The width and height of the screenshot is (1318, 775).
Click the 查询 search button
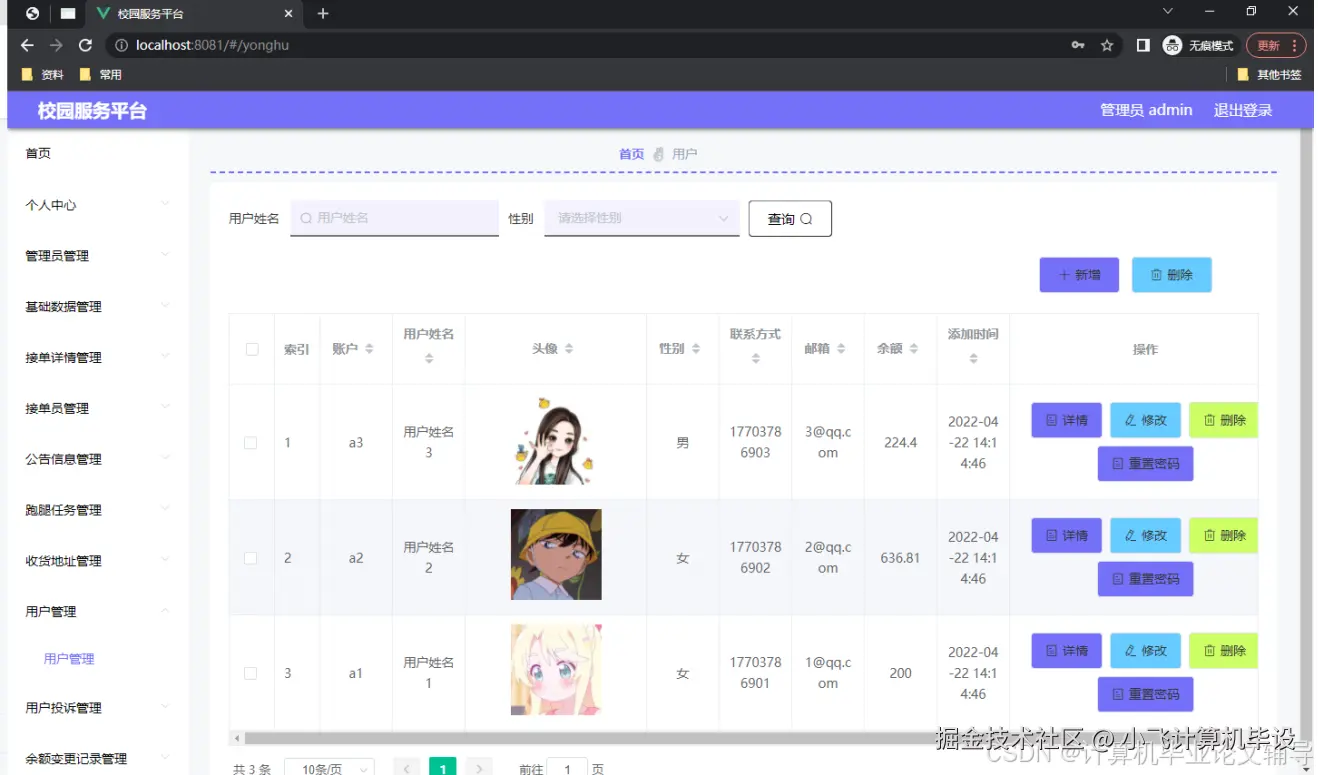(x=790, y=219)
